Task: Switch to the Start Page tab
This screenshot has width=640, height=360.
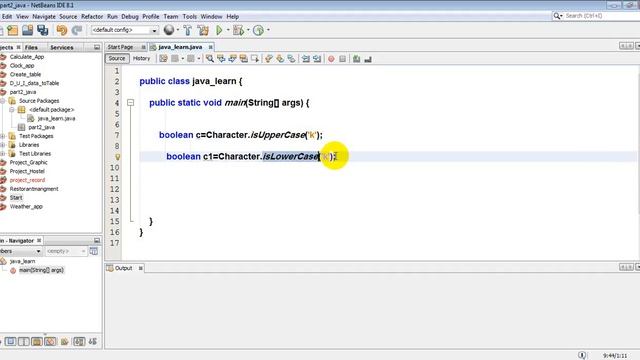Action: coord(120,47)
